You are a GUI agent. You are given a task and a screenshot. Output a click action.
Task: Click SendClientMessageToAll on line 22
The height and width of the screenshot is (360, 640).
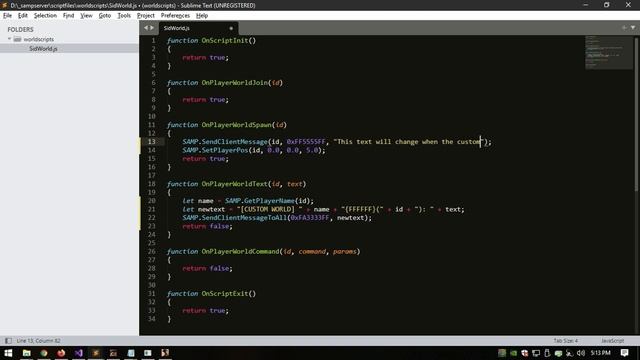pos(244,218)
